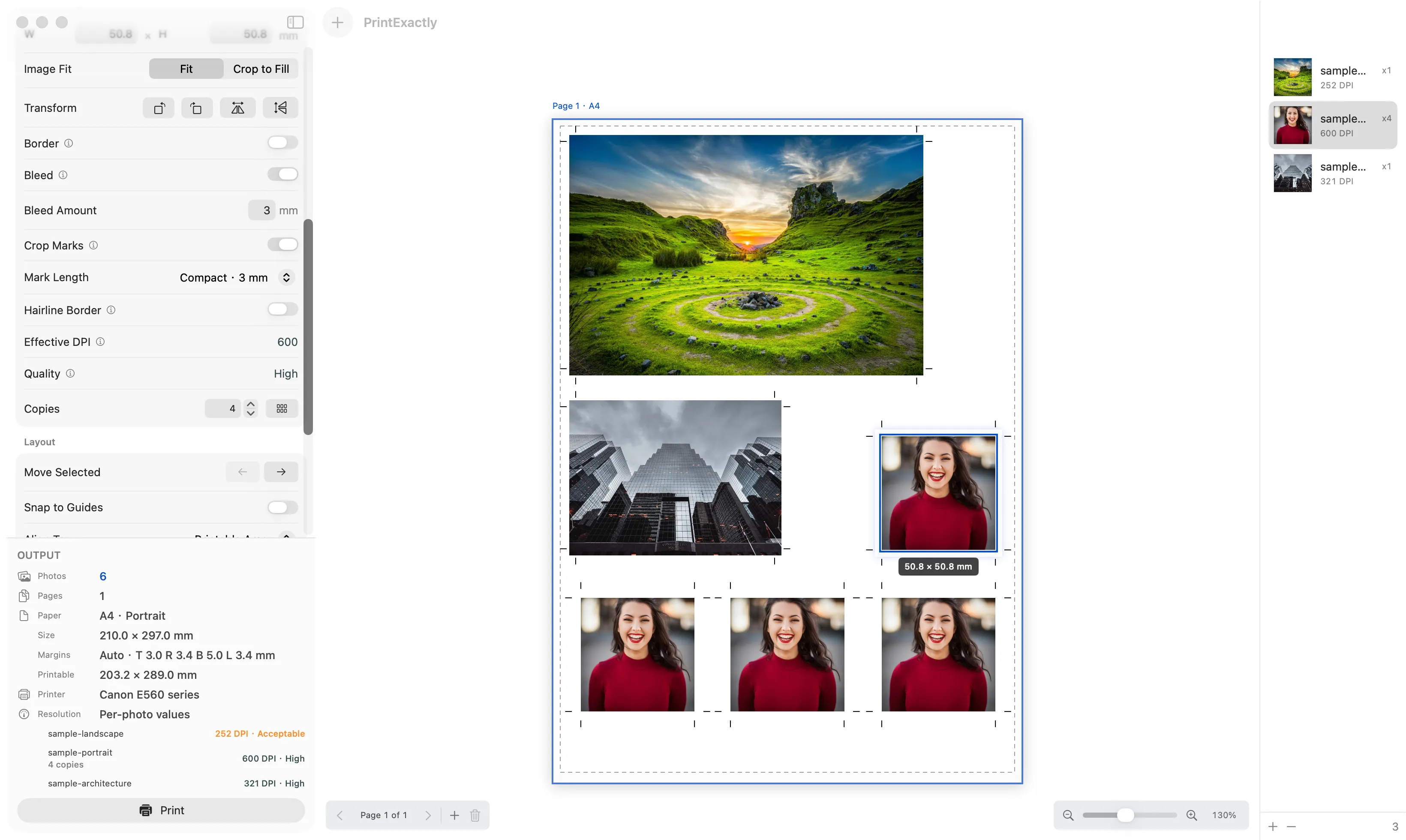
Task: Select Fit image fit option
Action: [186, 69]
